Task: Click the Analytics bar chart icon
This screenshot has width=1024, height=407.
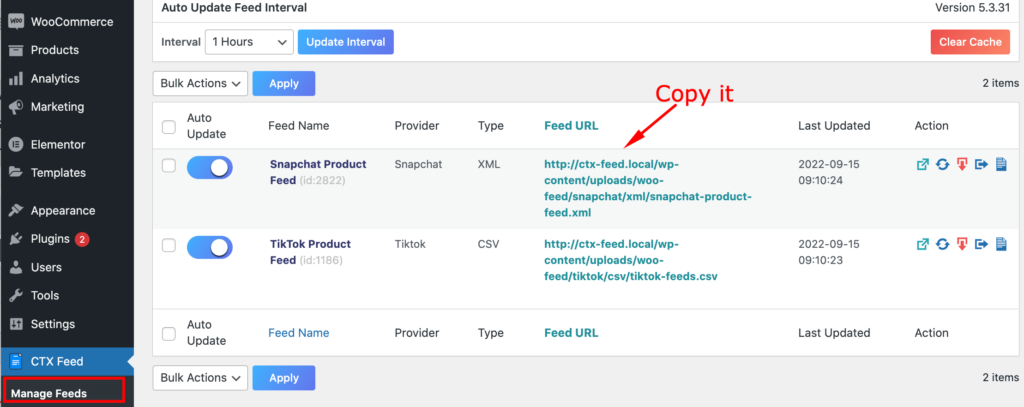Action: 16,79
